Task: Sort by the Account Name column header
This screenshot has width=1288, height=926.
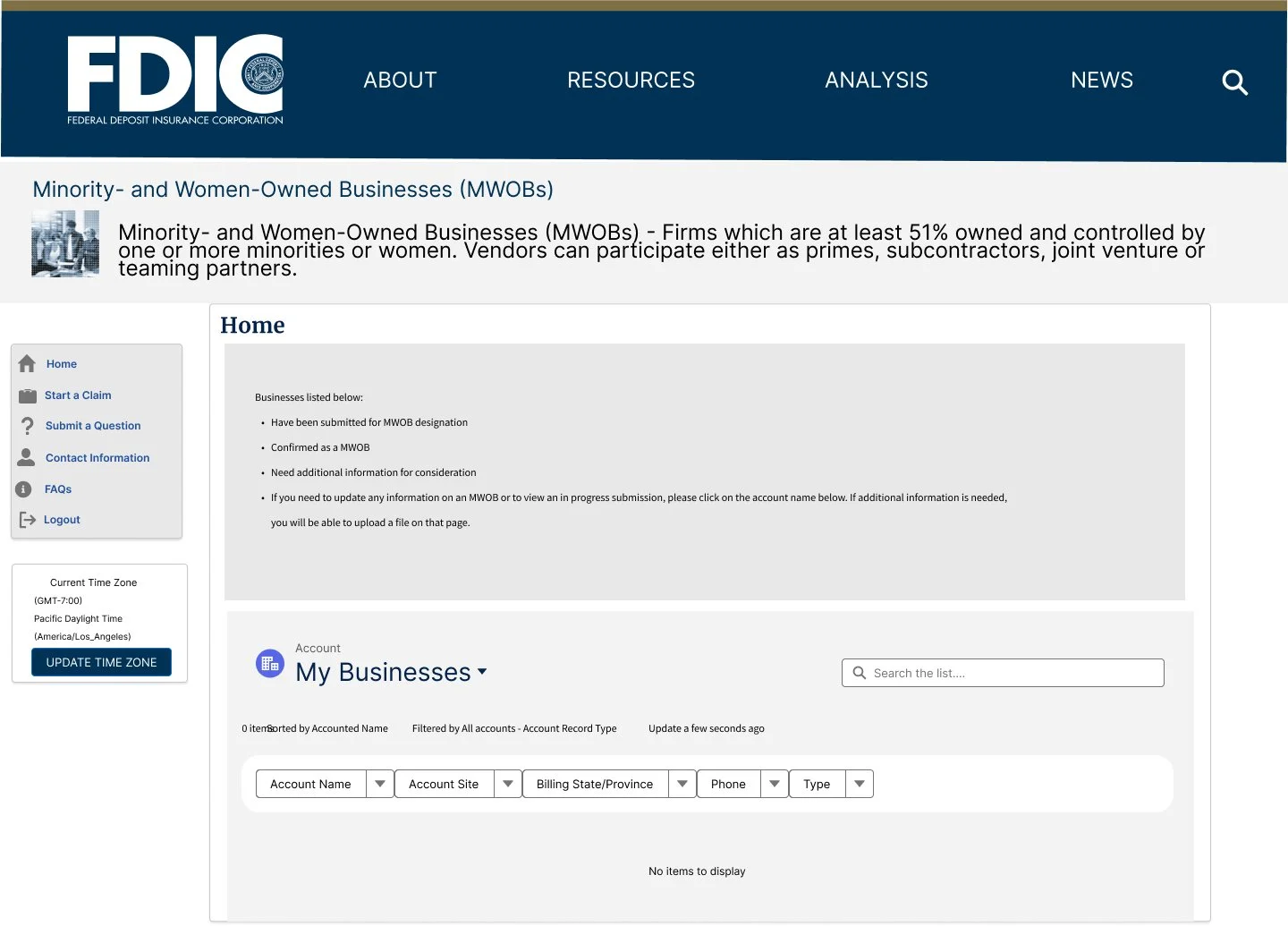Action: [x=311, y=784]
